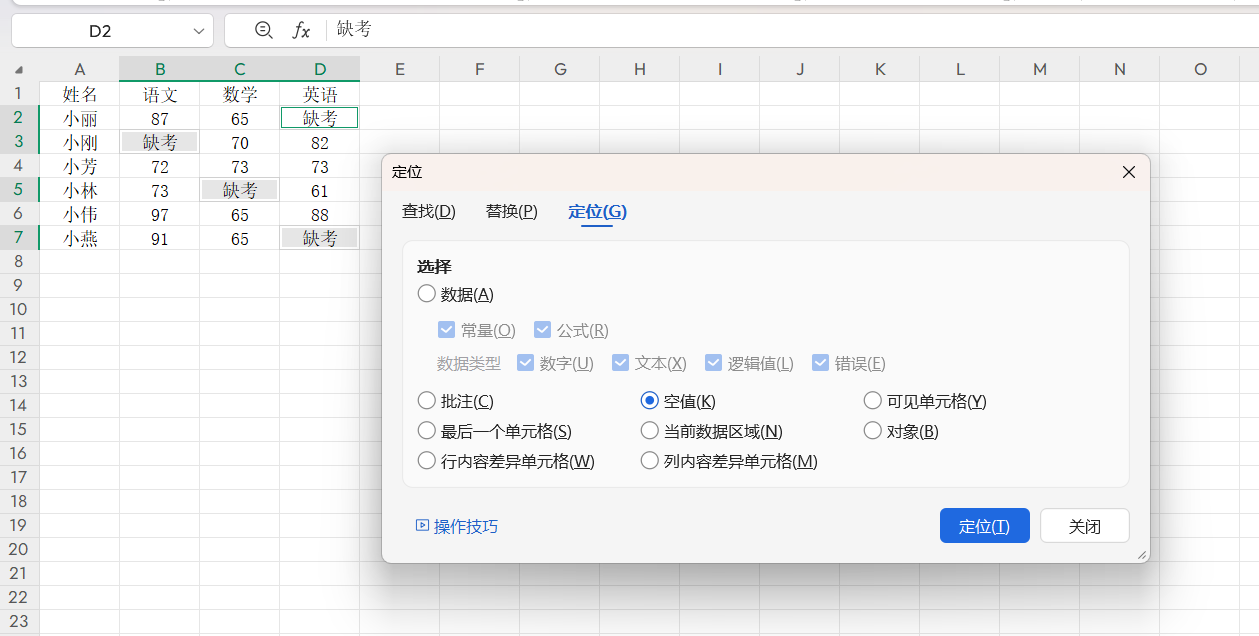Uncheck the 逻辑值(L) checkbox
1259x636 pixels.
(x=713, y=362)
